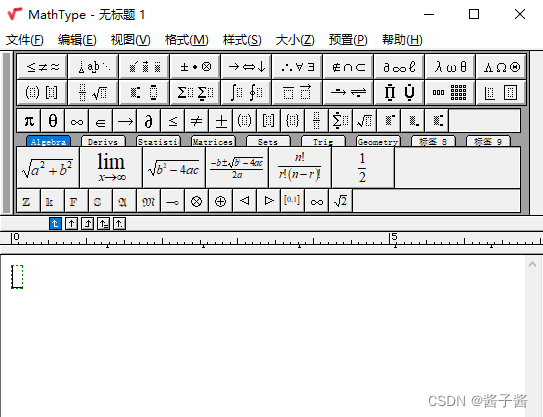
Task: Insert the partial derivative symbol
Action: (149, 121)
